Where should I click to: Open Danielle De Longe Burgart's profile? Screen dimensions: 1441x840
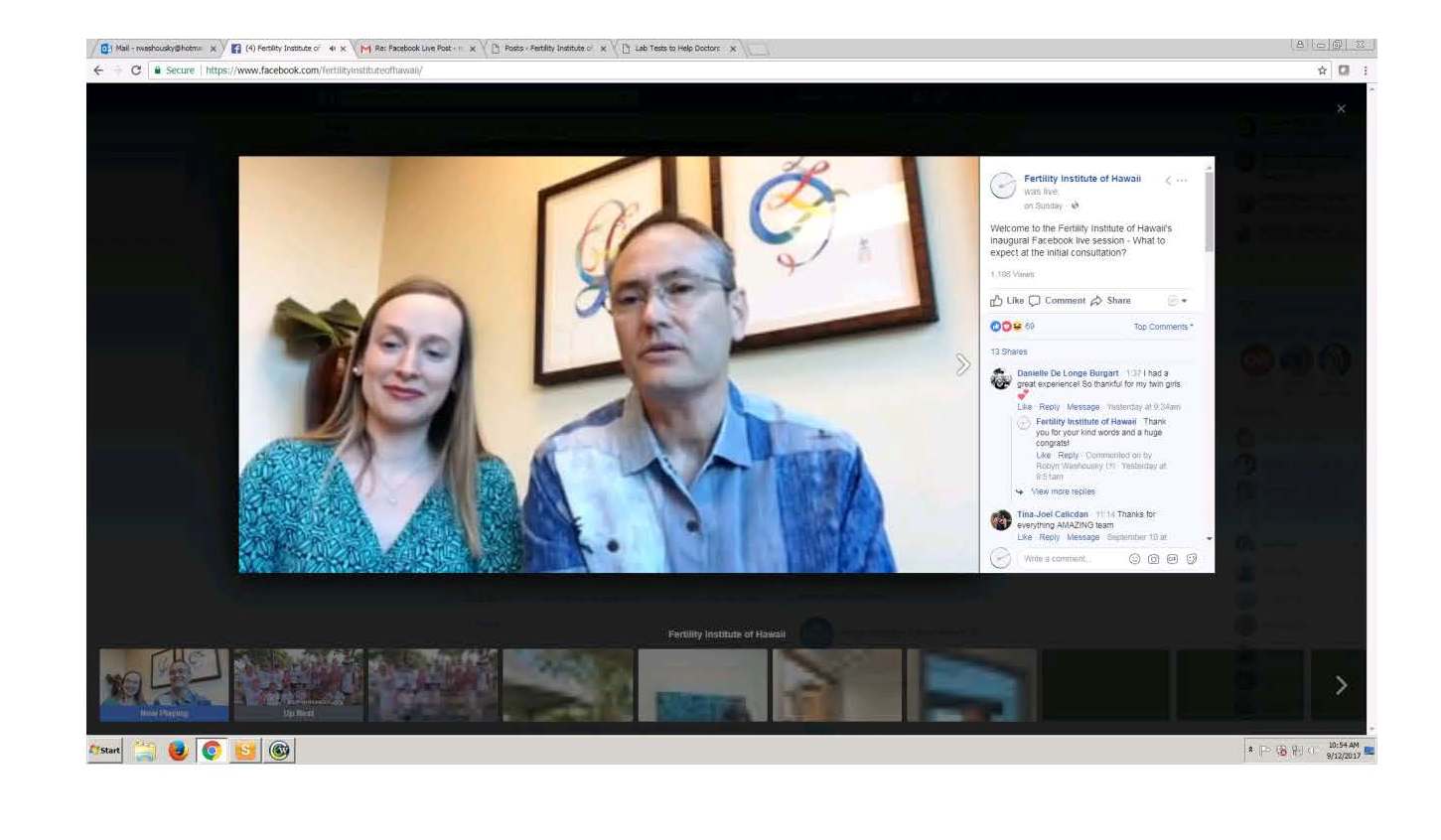coord(1067,373)
